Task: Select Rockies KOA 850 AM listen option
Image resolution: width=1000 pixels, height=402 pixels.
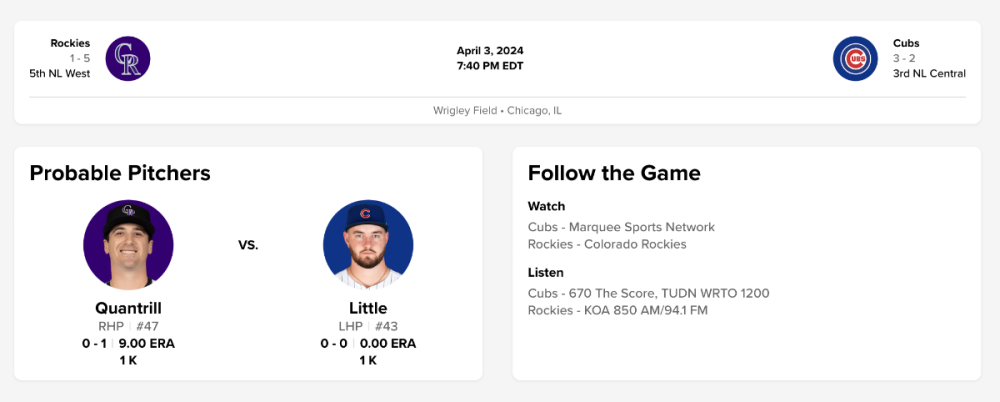Action: point(617,310)
